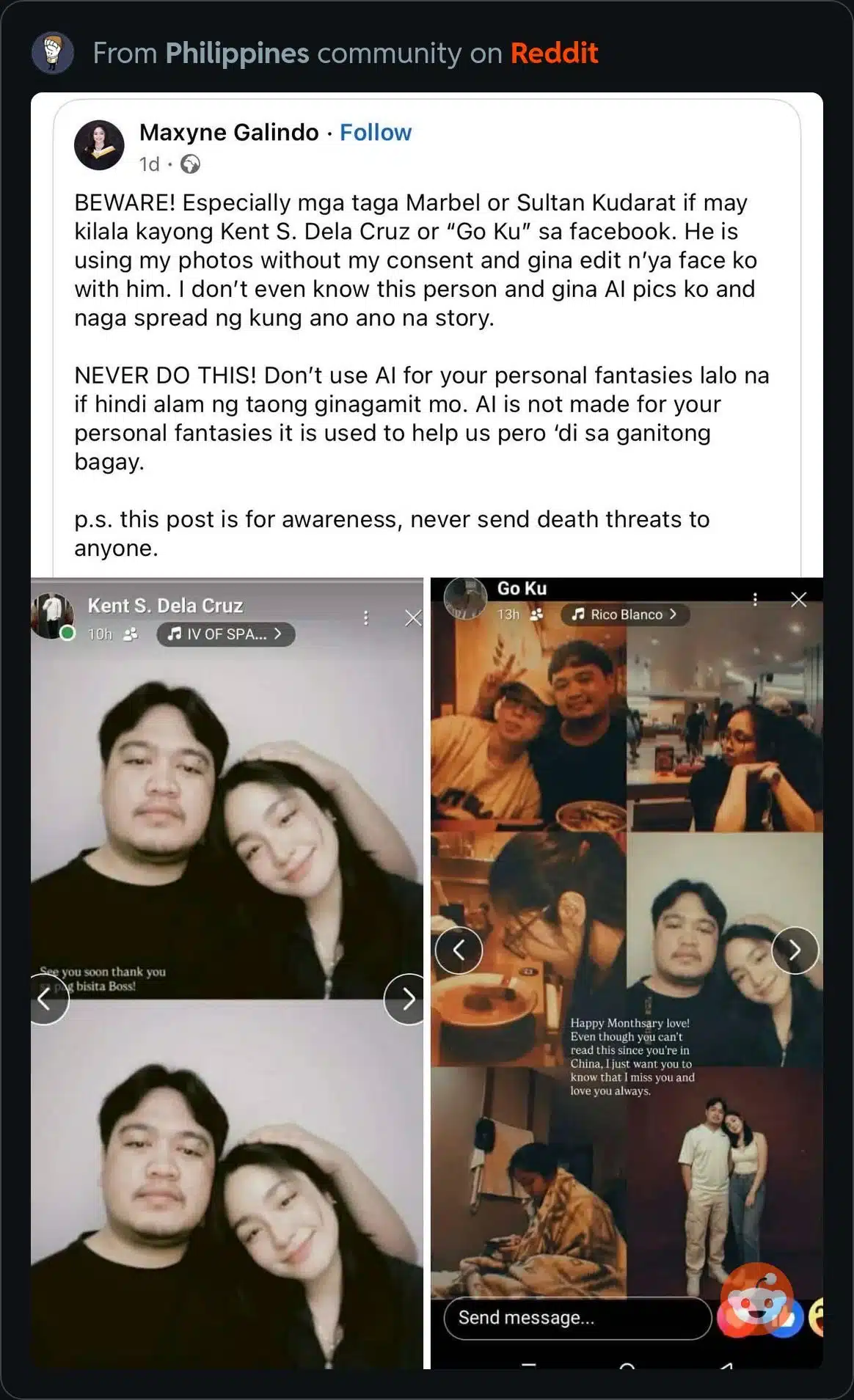Go to previous story on Go Ku story
Viewport: 854px width, 1400px height.
[459, 950]
